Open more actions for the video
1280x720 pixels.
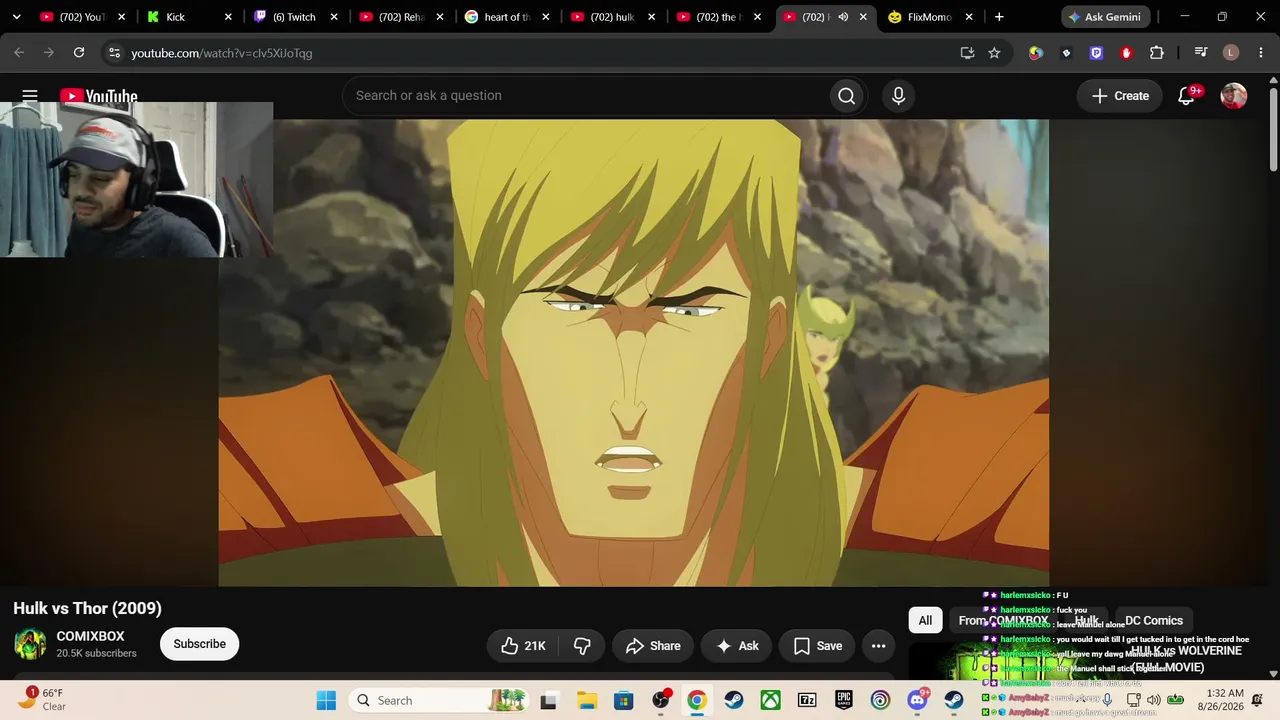pyautogui.click(x=878, y=646)
